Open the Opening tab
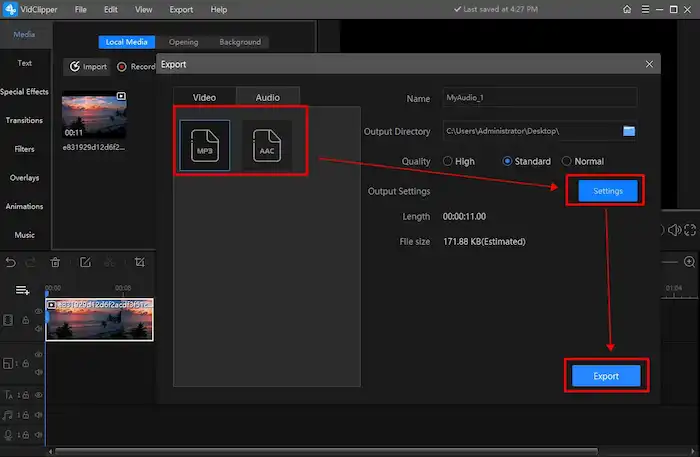Image resolution: width=700 pixels, height=457 pixels. pyautogui.click(x=183, y=42)
